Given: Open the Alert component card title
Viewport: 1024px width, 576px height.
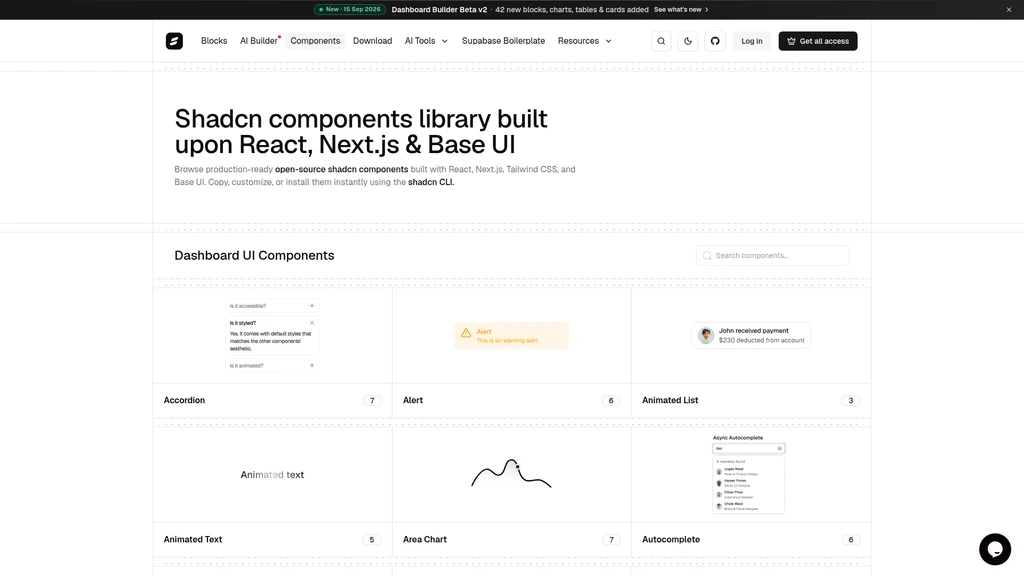Looking at the screenshot, I should click(x=413, y=400).
